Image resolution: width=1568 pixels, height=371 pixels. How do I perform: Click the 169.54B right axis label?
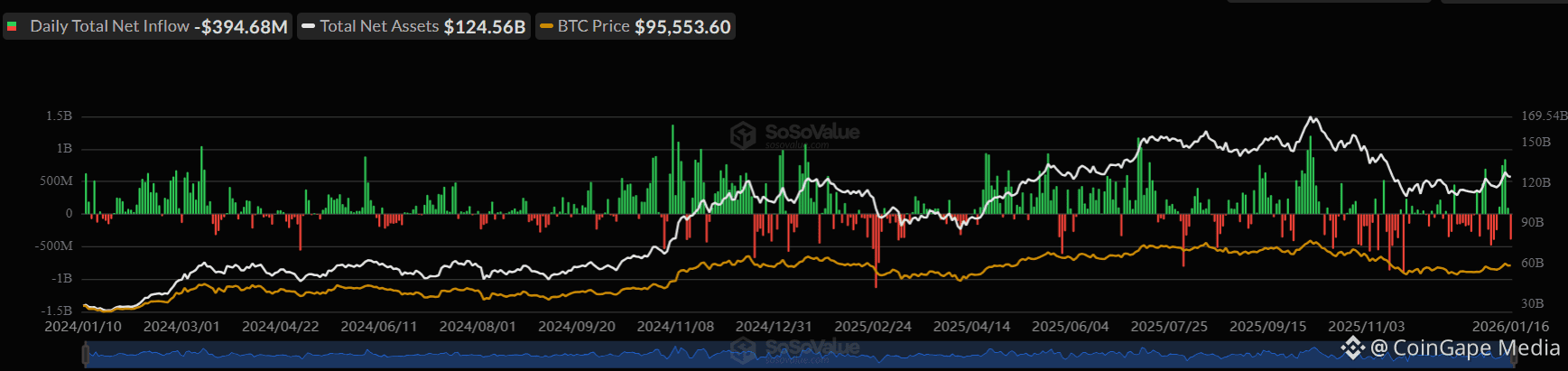(x=1544, y=116)
